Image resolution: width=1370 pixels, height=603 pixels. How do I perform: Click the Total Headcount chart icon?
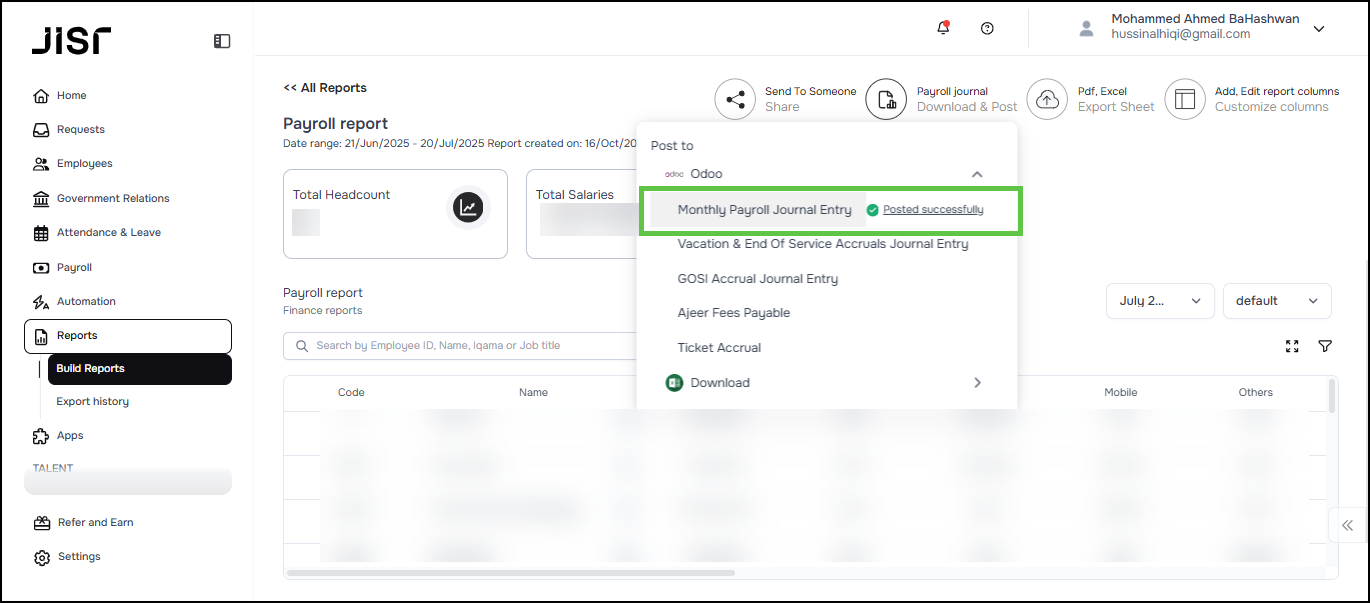click(x=468, y=207)
